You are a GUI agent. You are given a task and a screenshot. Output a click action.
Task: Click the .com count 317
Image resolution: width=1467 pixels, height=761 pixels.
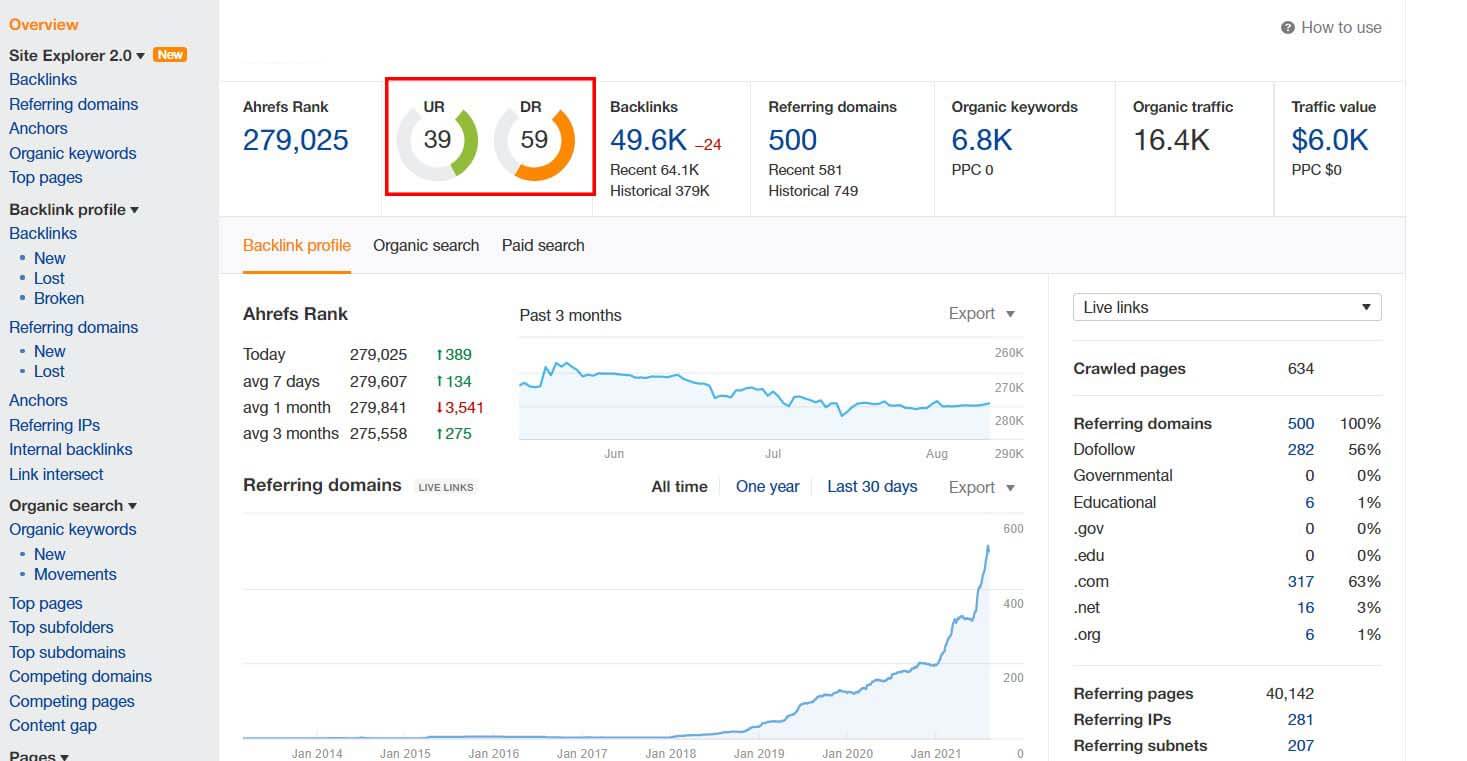click(1301, 582)
